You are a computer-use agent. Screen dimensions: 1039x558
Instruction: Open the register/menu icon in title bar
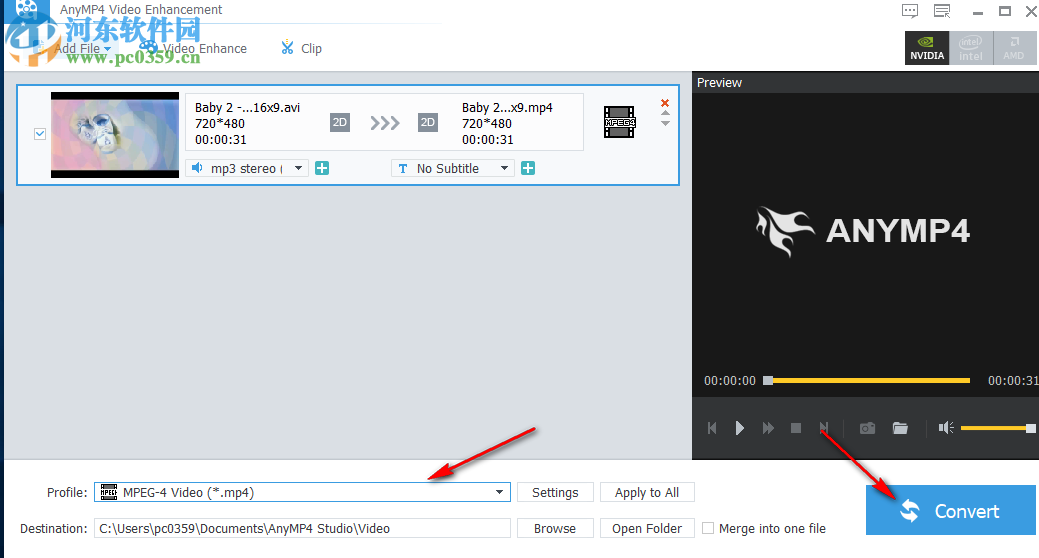pos(942,11)
